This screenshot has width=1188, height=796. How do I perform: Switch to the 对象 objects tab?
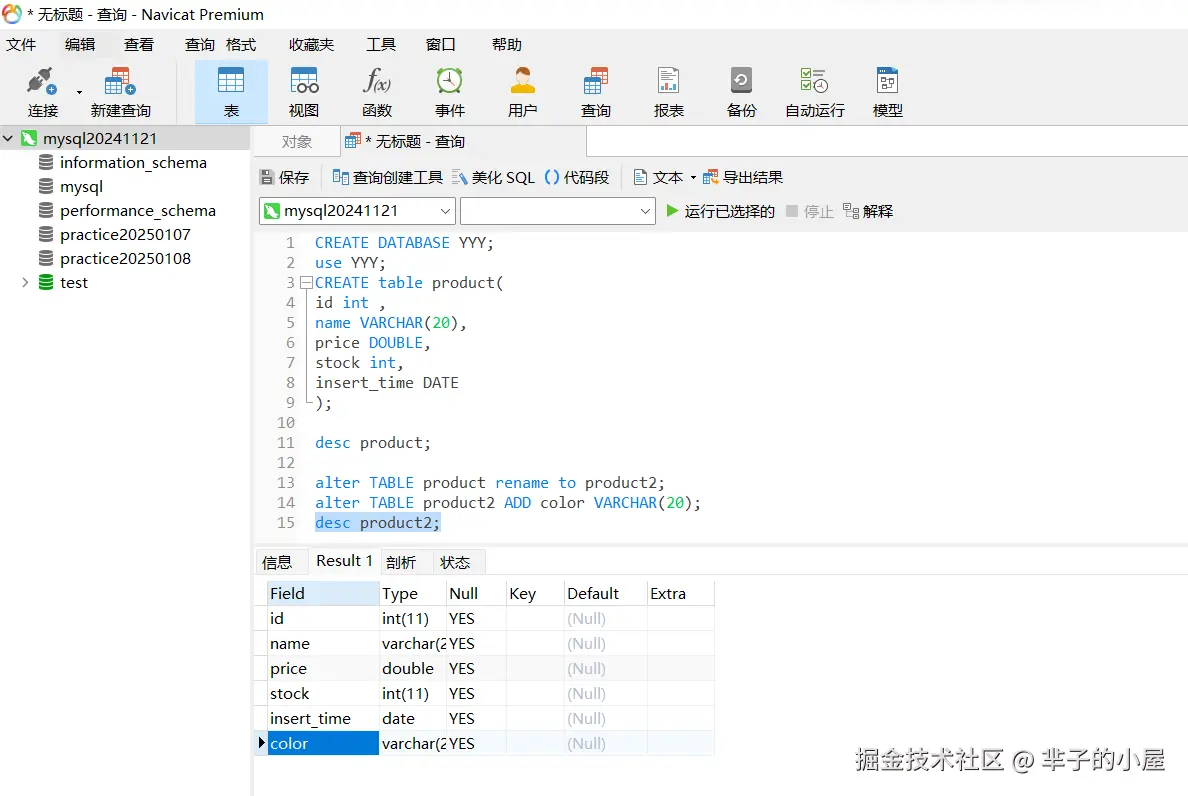[296, 142]
